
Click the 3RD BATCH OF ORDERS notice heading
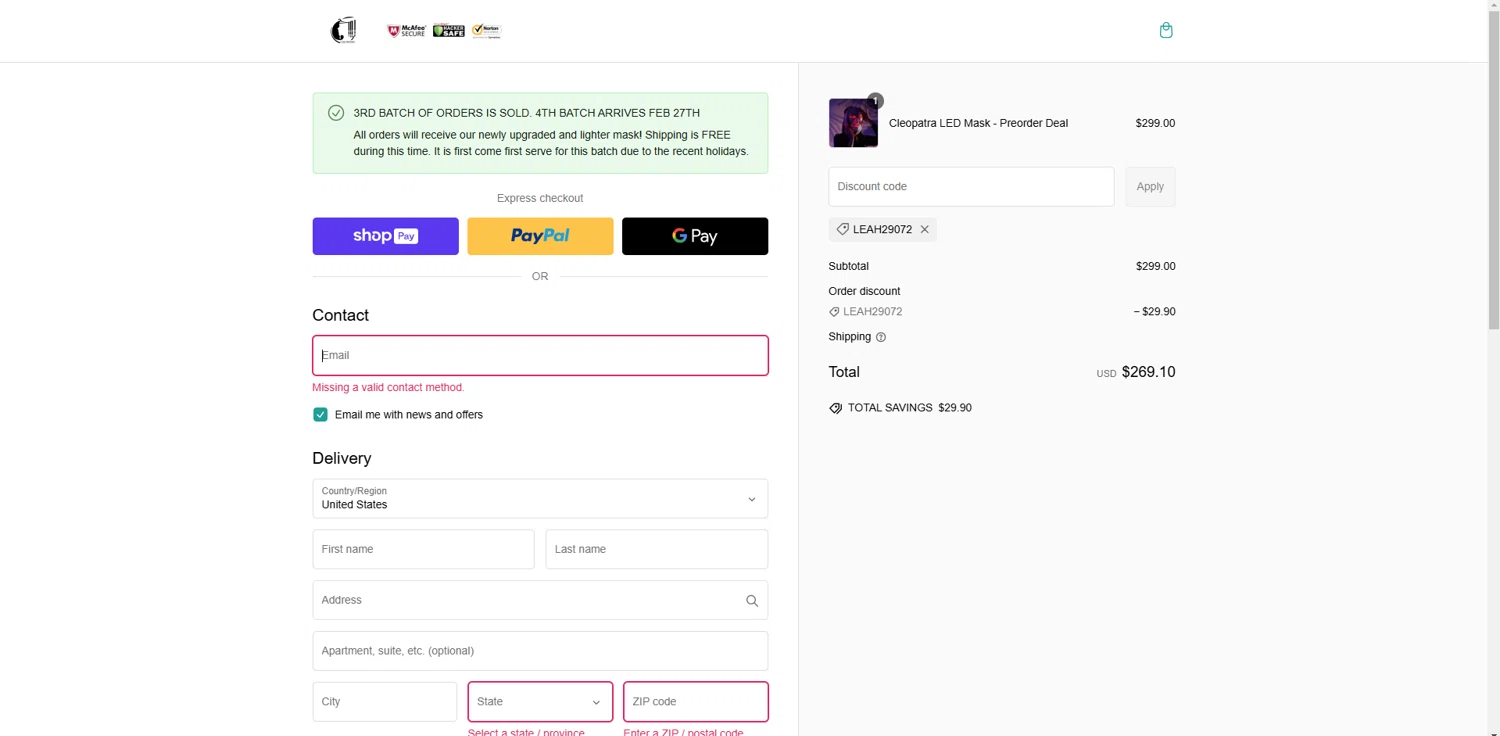click(526, 113)
